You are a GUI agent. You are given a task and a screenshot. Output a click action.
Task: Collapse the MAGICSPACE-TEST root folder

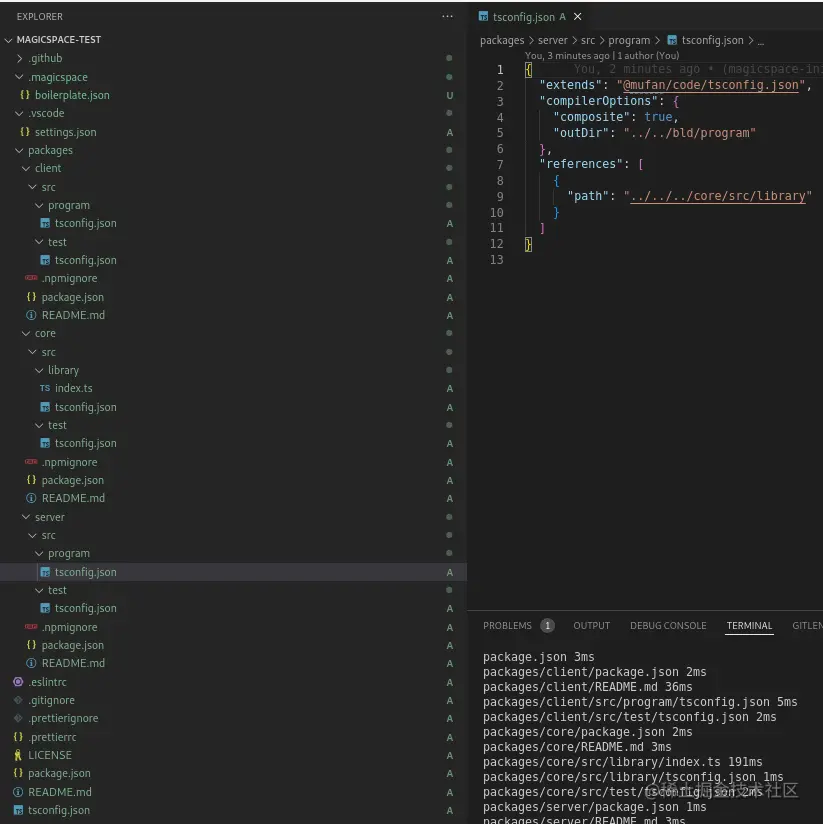click(x=8, y=40)
